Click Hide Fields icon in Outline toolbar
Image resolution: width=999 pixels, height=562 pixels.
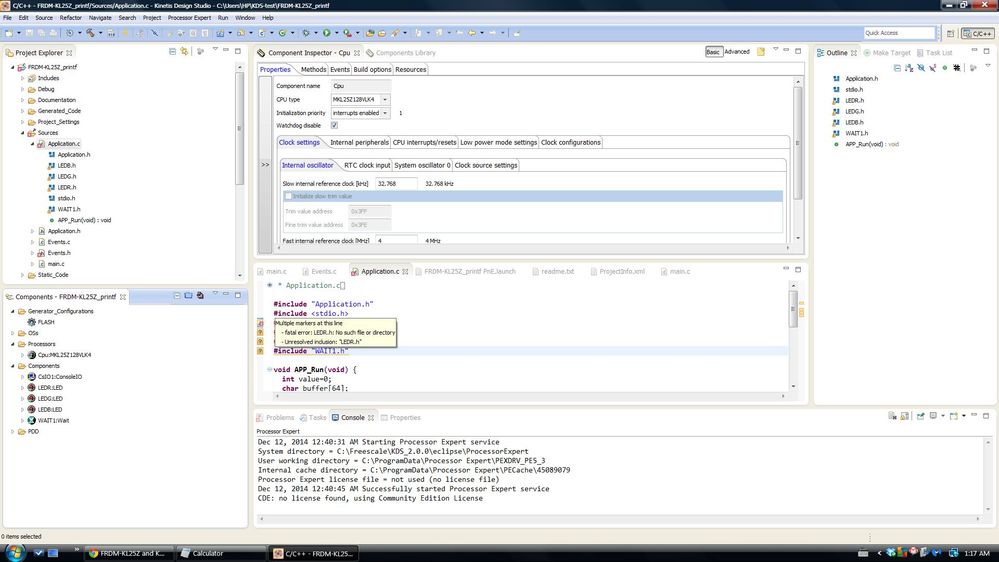click(x=921, y=68)
